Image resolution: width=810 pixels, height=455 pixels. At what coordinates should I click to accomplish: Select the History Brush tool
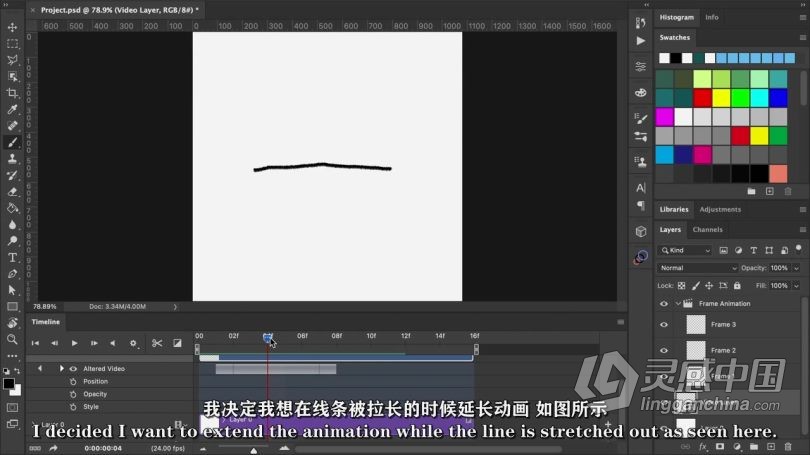[12, 176]
